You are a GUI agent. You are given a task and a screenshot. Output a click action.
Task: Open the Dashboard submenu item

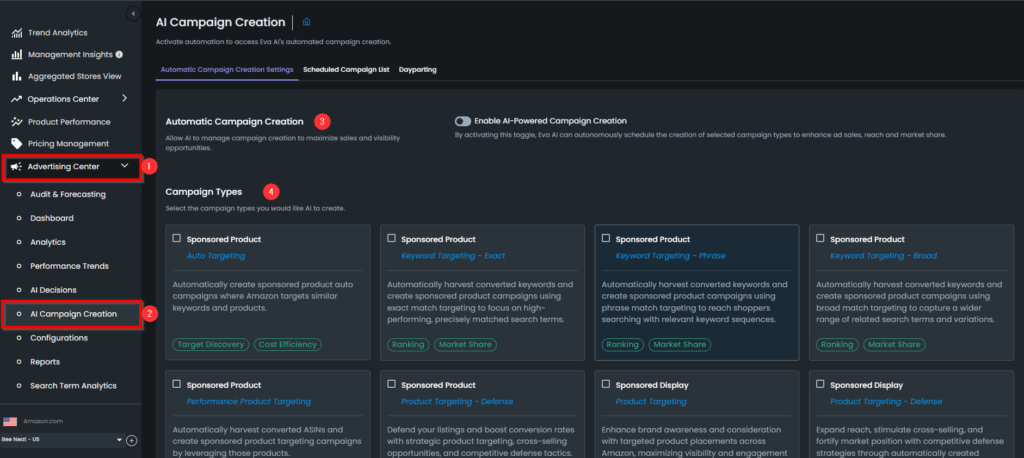[x=52, y=218]
